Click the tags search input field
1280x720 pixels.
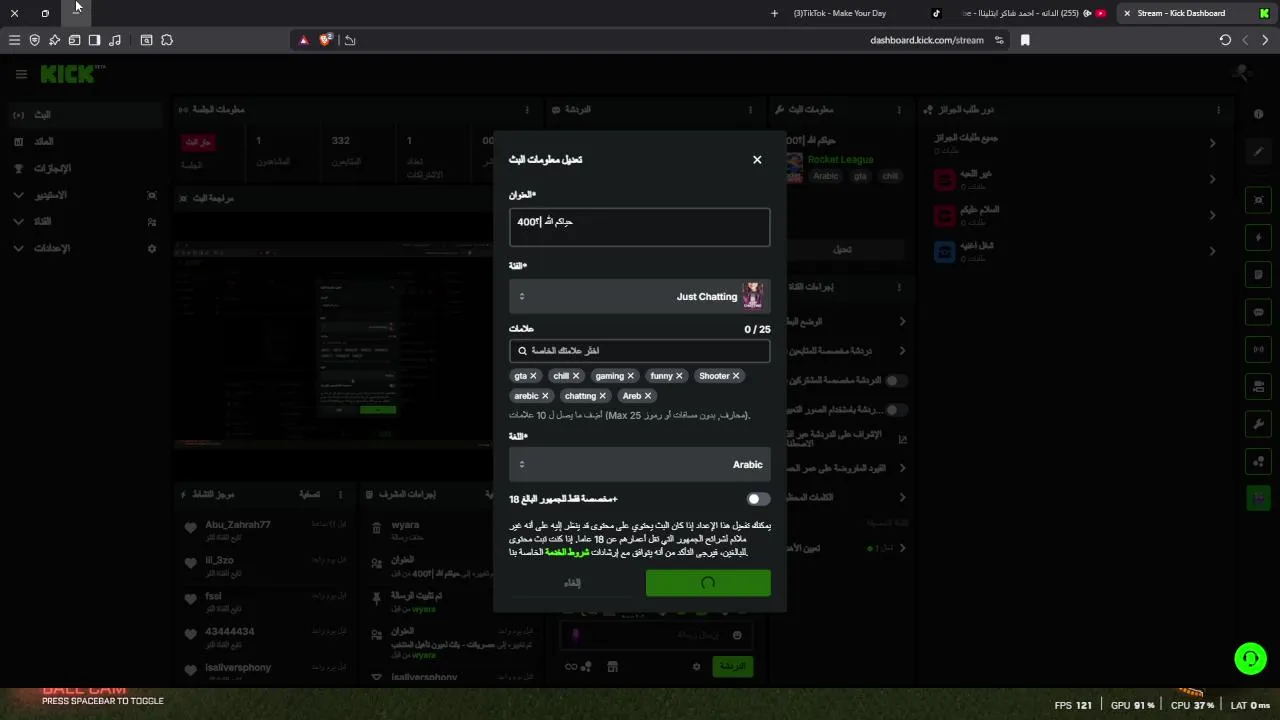[x=639, y=351]
